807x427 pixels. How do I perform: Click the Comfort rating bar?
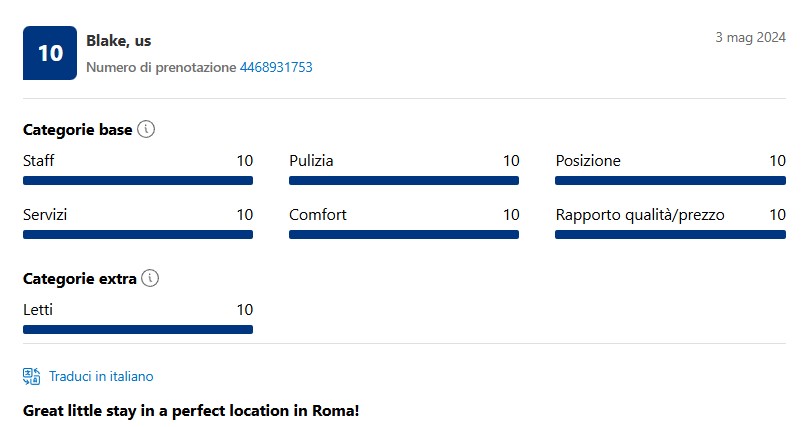[x=404, y=235]
